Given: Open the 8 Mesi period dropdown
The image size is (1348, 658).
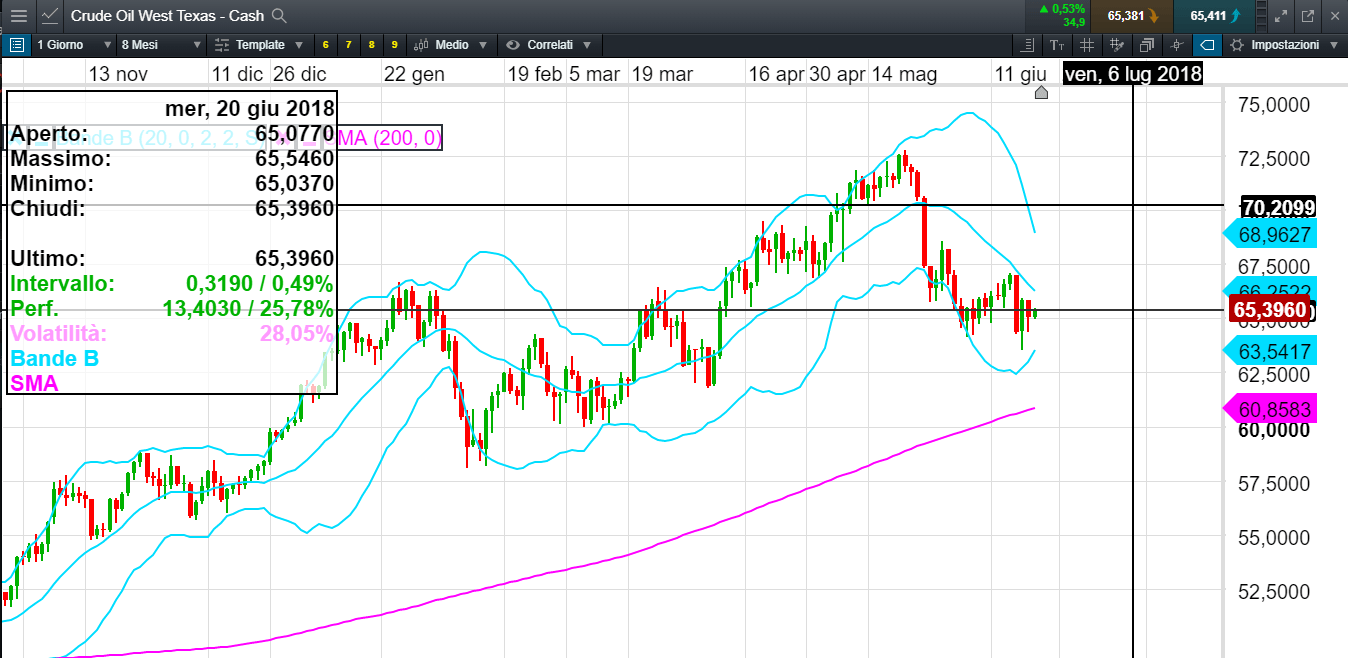Looking at the screenshot, I should 160,45.
